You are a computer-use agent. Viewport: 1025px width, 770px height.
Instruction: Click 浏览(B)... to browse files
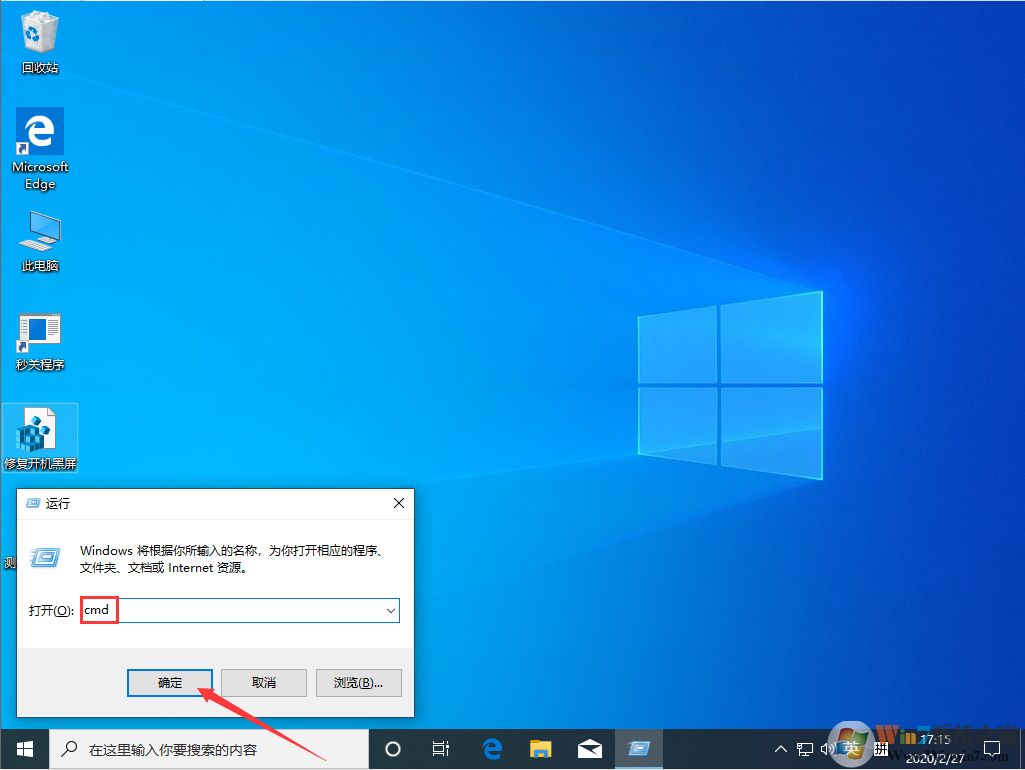358,682
